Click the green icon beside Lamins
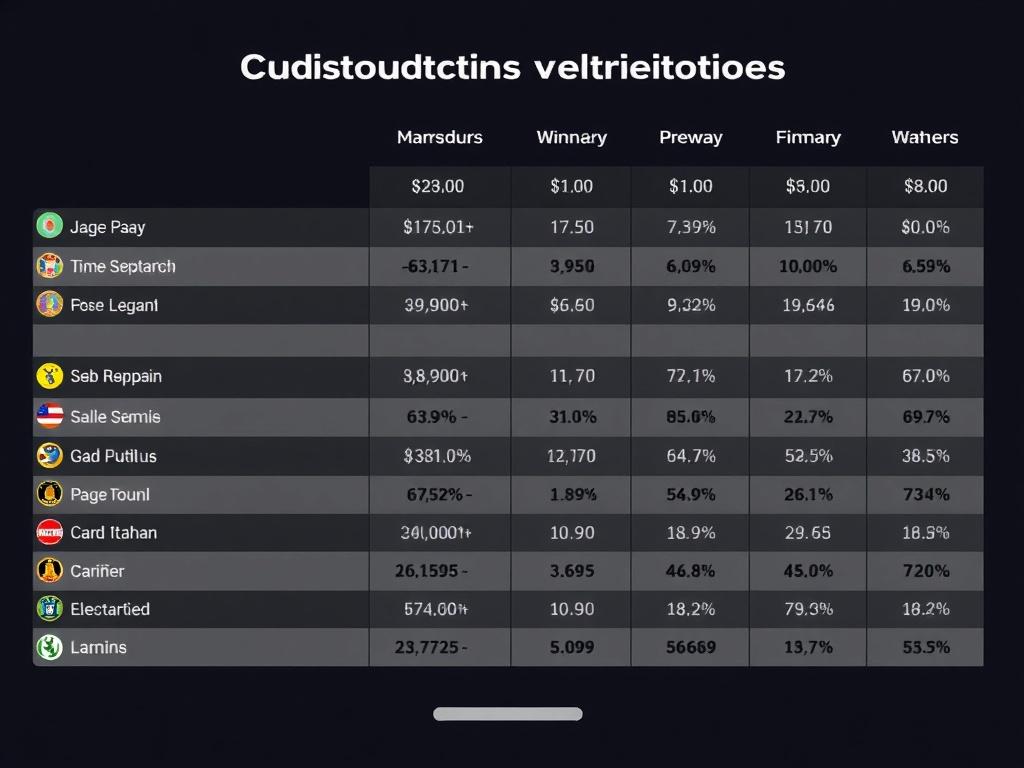The image size is (1024, 768). click(49, 647)
